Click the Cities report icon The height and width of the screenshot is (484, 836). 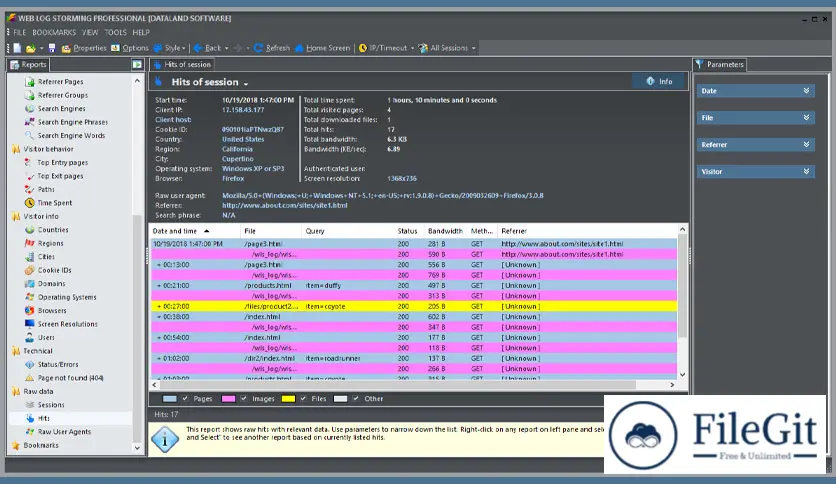[30, 256]
